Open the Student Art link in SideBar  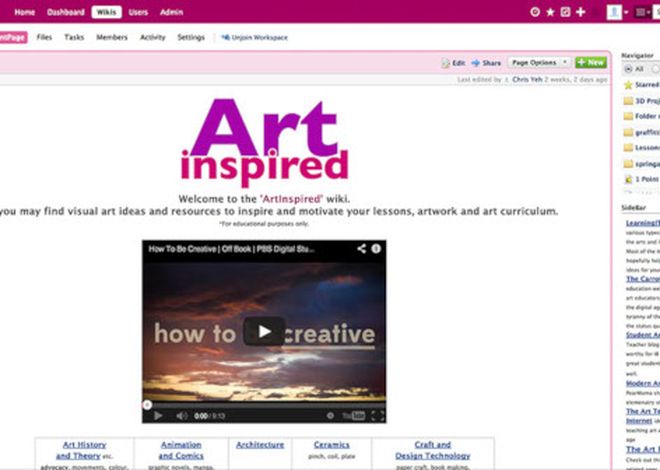coord(643,335)
